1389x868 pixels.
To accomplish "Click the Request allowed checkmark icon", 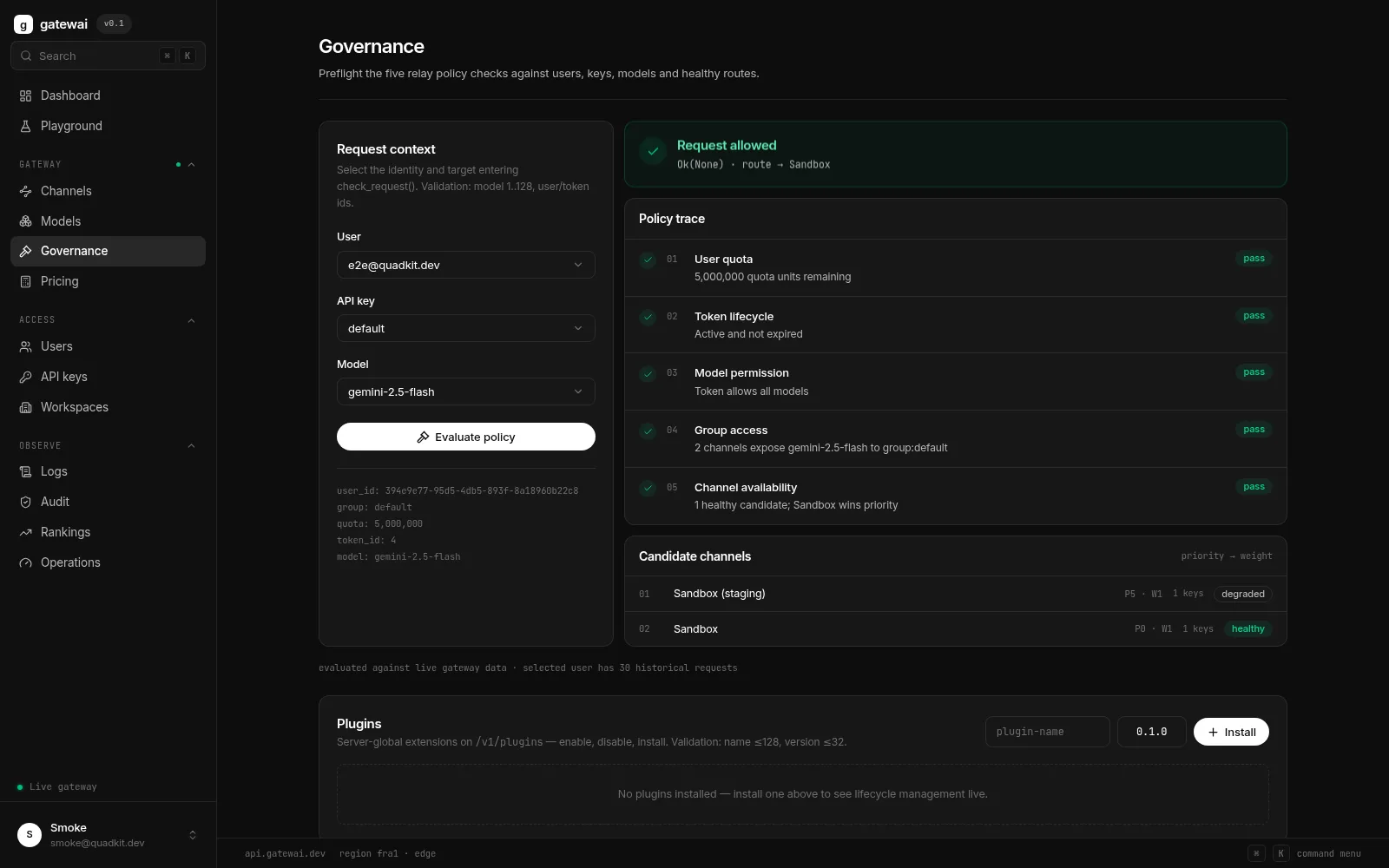I will click(653, 151).
